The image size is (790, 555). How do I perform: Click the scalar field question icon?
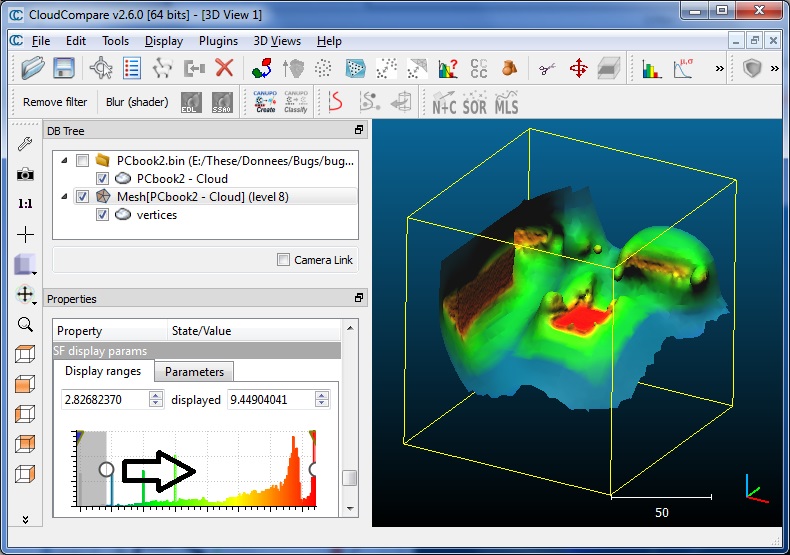tap(448, 67)
